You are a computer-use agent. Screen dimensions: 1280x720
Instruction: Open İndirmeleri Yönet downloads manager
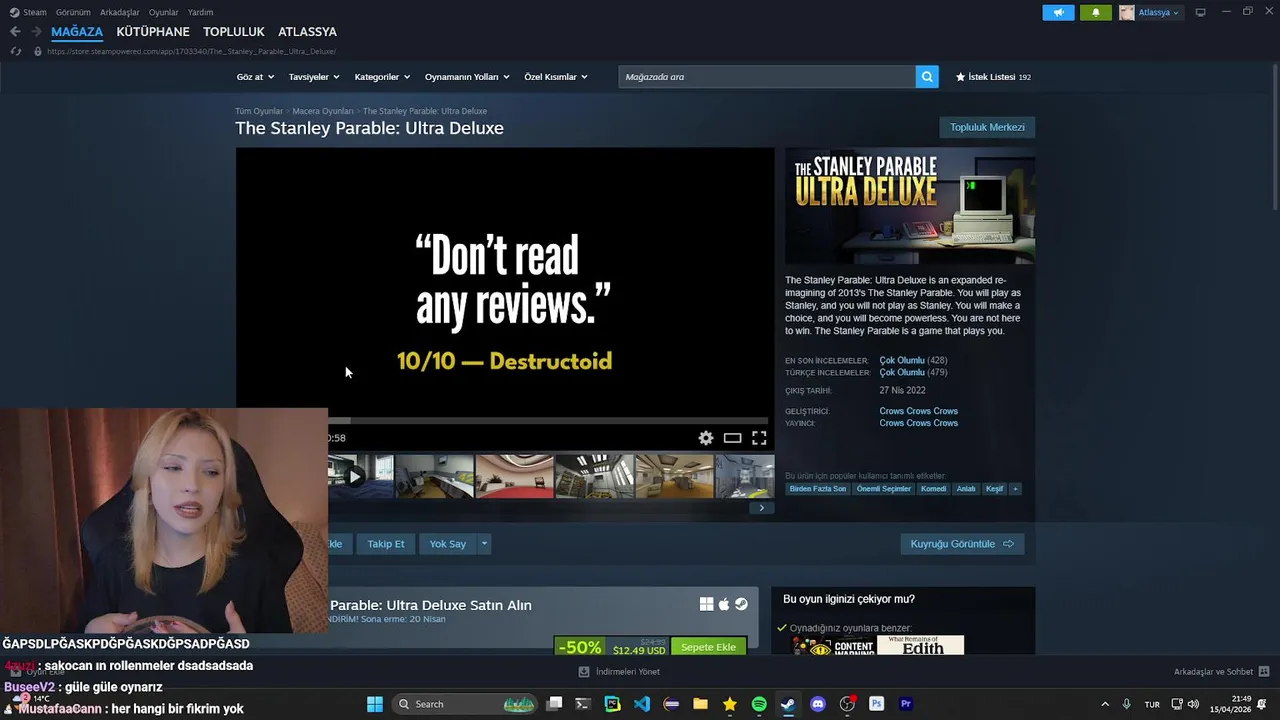pyautogui.click(x=620, y=672)
